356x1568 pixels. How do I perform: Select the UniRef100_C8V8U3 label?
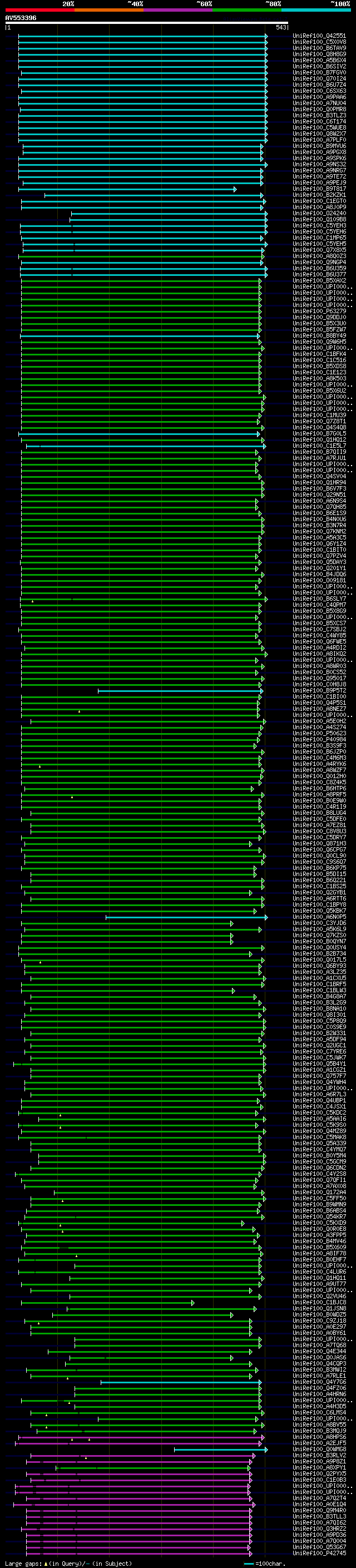coord(319,832)
